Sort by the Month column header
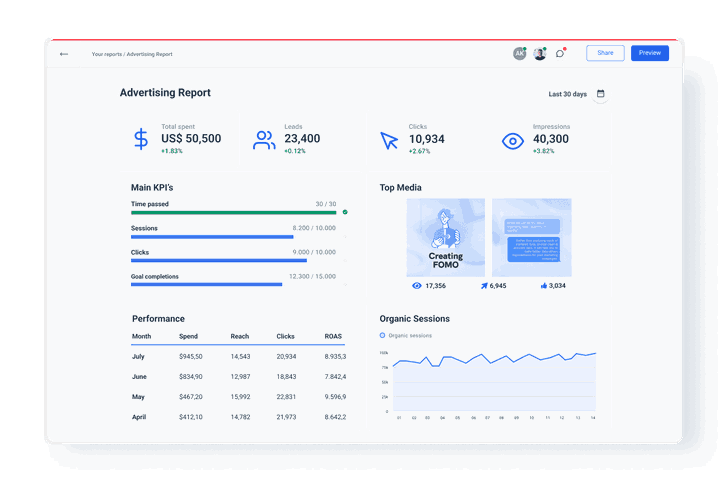The height and width of the screenshot is (482, 728). (141, 336)
